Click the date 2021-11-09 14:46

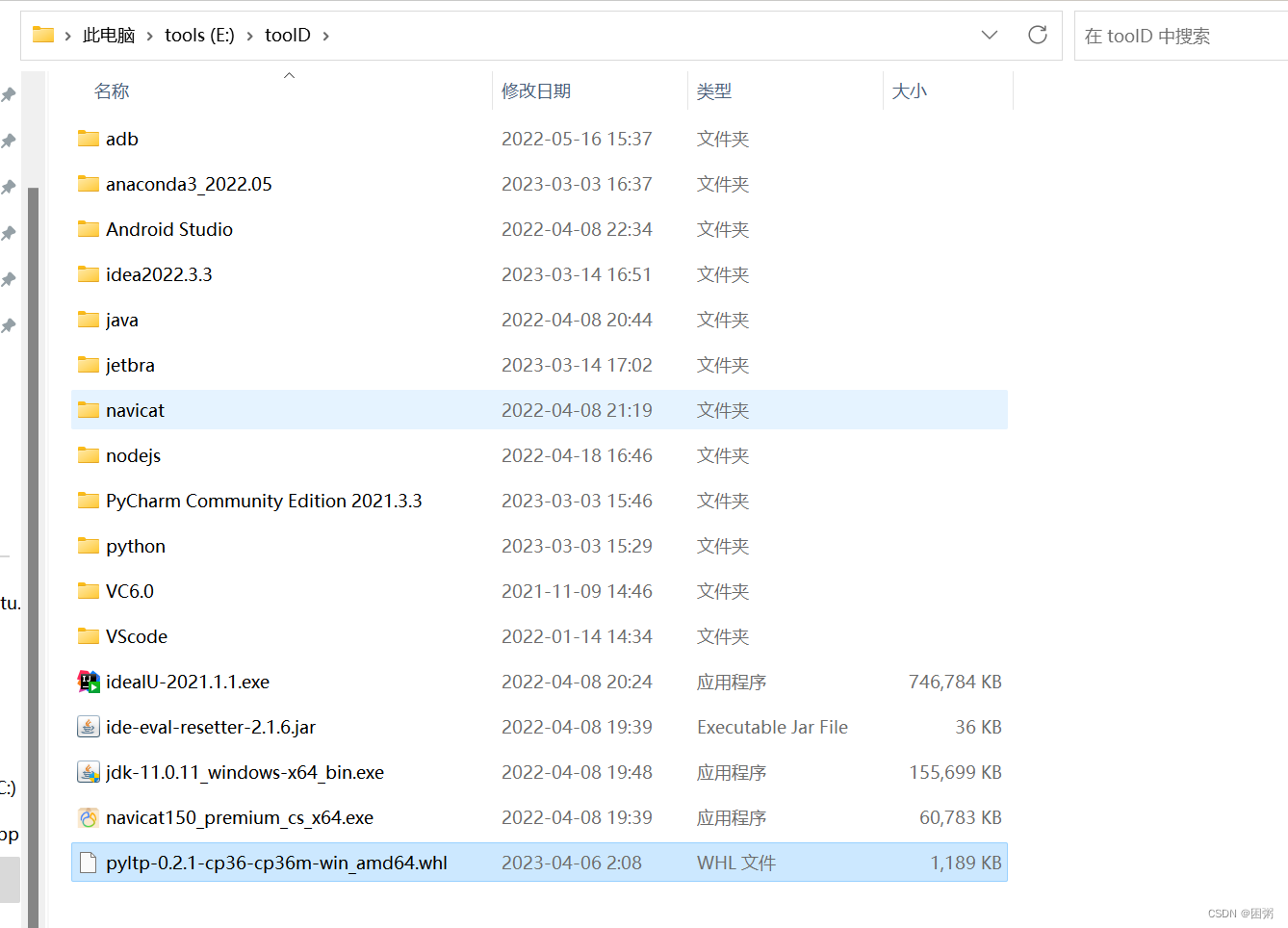(577, 591)
